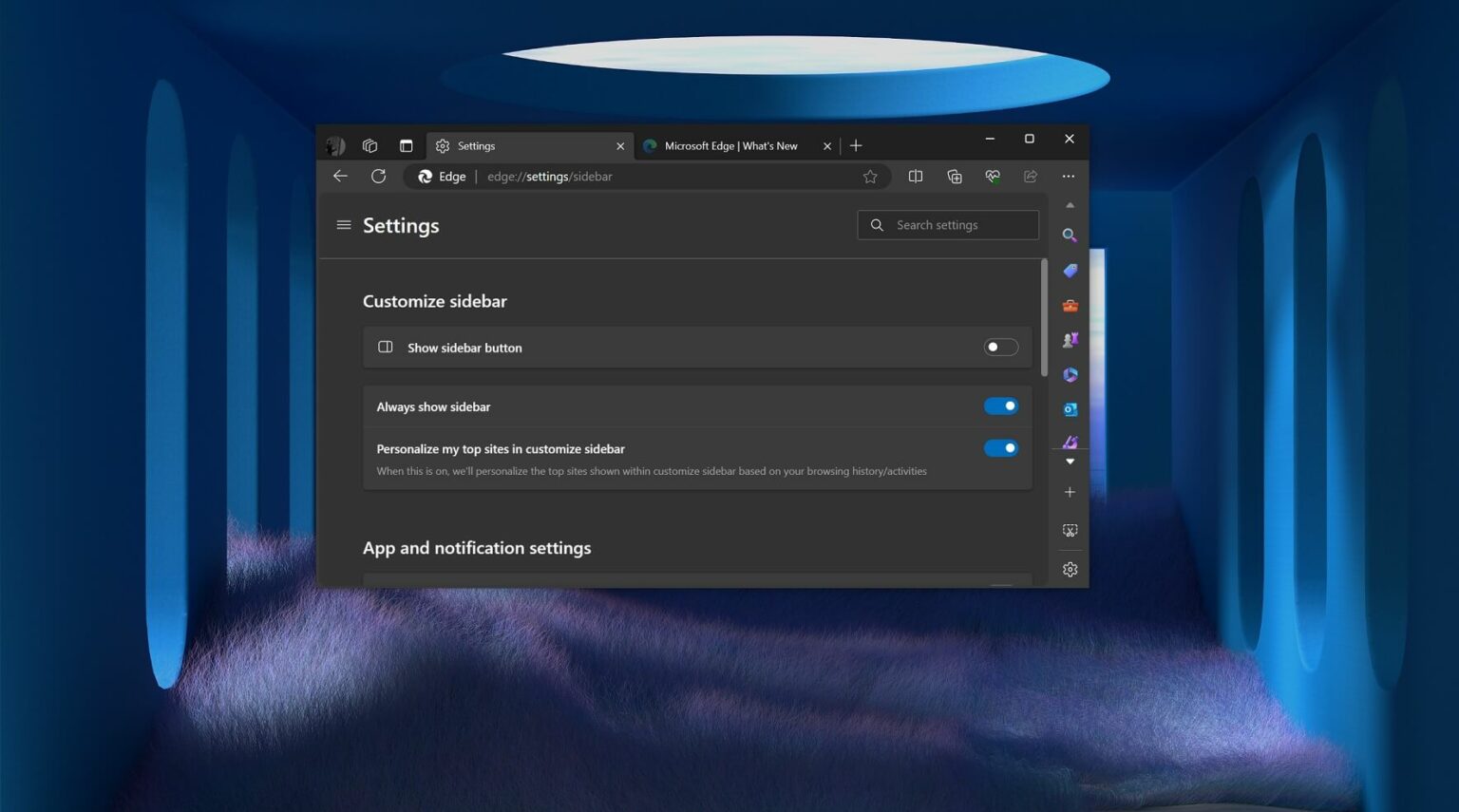
Task: Enable the Show sidebar button toggle
Action: click(999, 347)
